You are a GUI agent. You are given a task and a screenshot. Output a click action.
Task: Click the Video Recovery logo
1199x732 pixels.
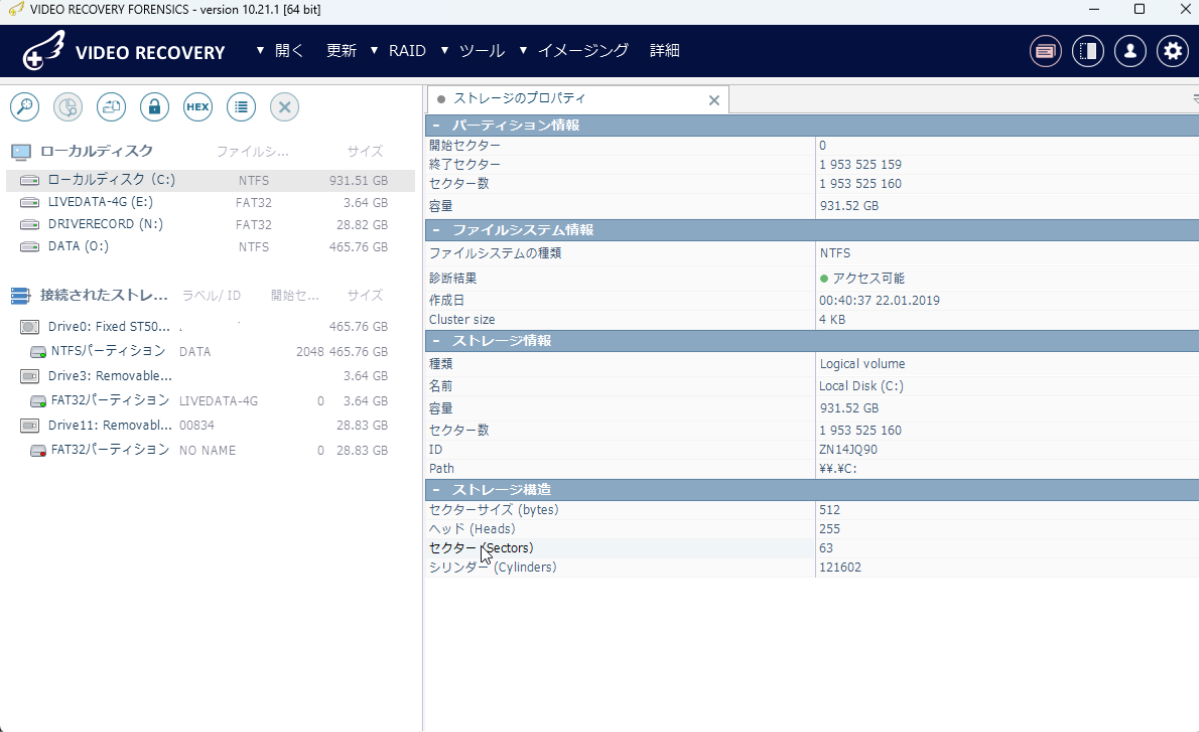pyautogui.click(x=125, y=51)
